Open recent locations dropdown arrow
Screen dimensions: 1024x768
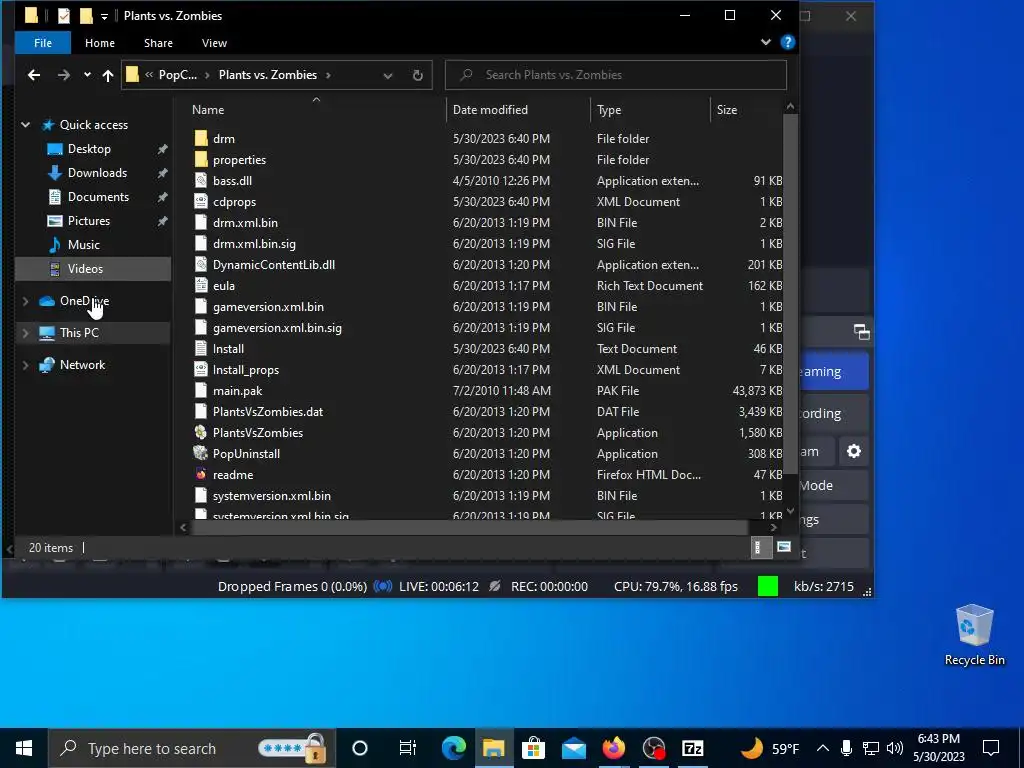(x=88, y=75)
